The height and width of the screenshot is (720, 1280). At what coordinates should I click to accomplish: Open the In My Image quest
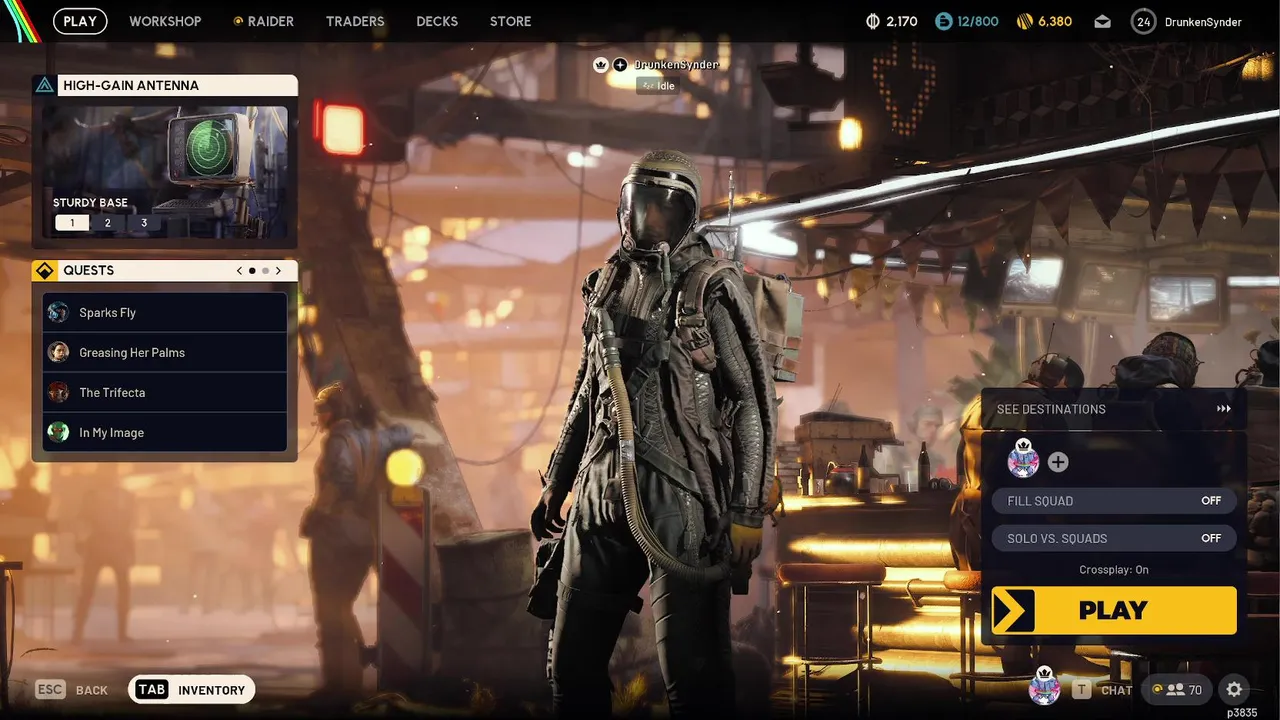coord(165,432)
